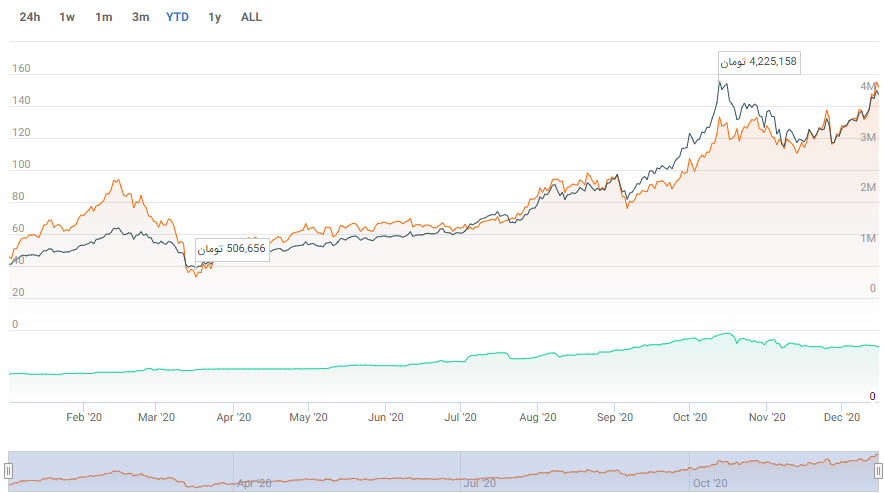Image resolution: width=884 pixels, height=493 pixels.
Task: Select the 24h time range
Action: 30,17
